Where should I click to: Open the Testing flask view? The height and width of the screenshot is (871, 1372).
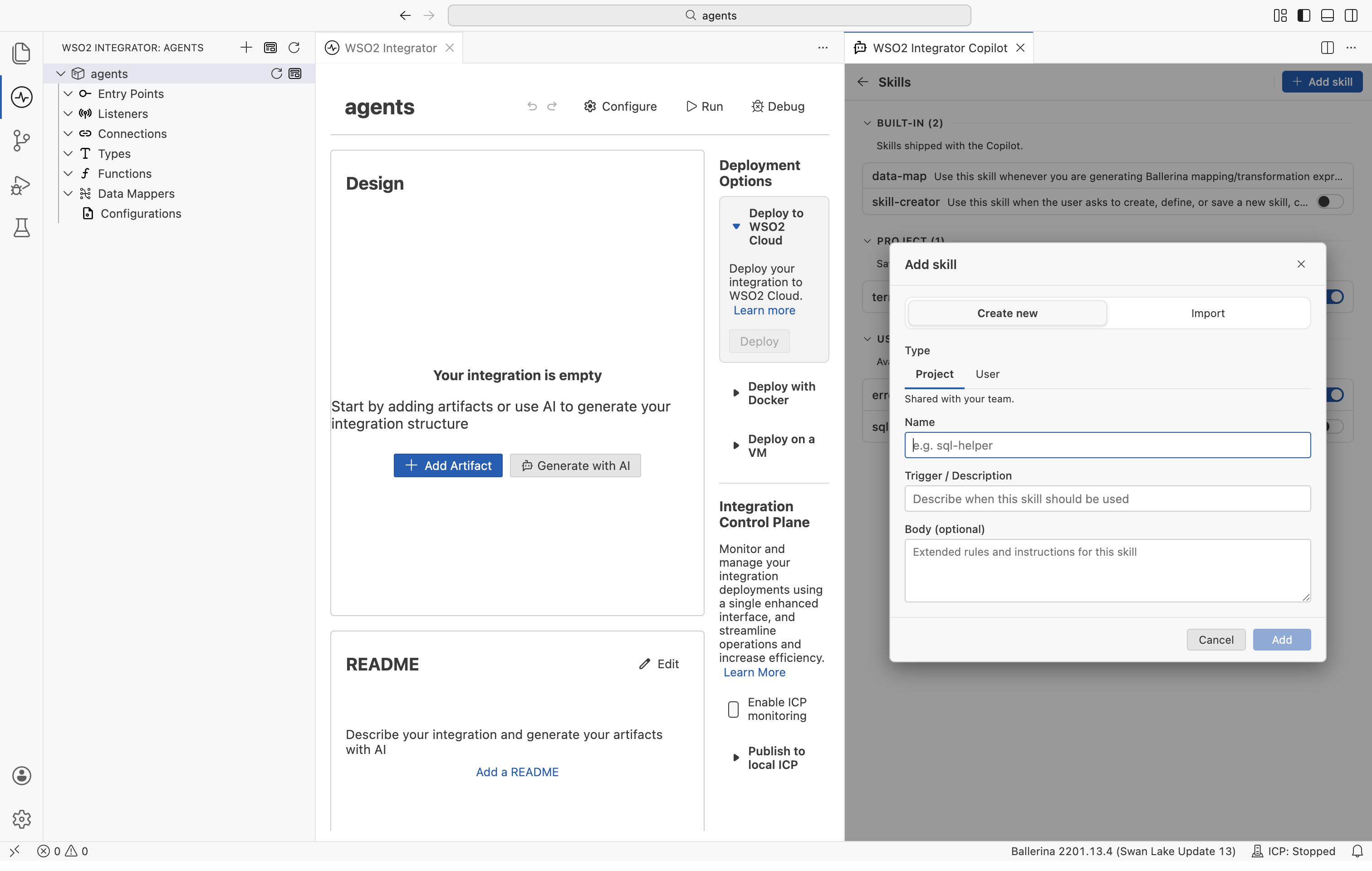point(21,228)
